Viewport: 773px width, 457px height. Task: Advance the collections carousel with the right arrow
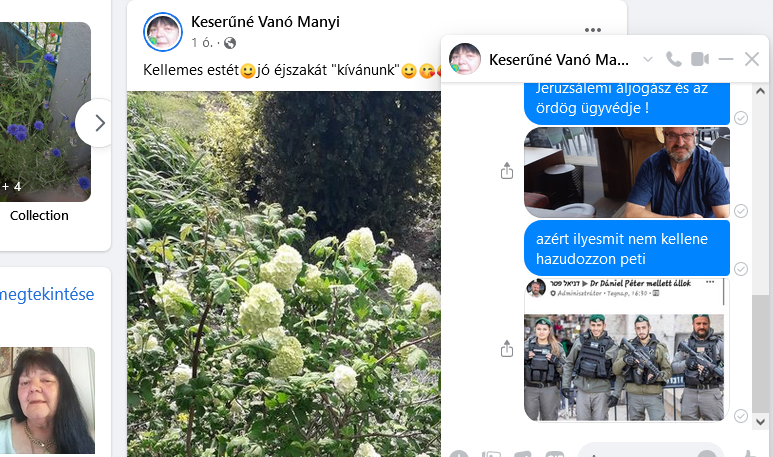pos(99,123)
